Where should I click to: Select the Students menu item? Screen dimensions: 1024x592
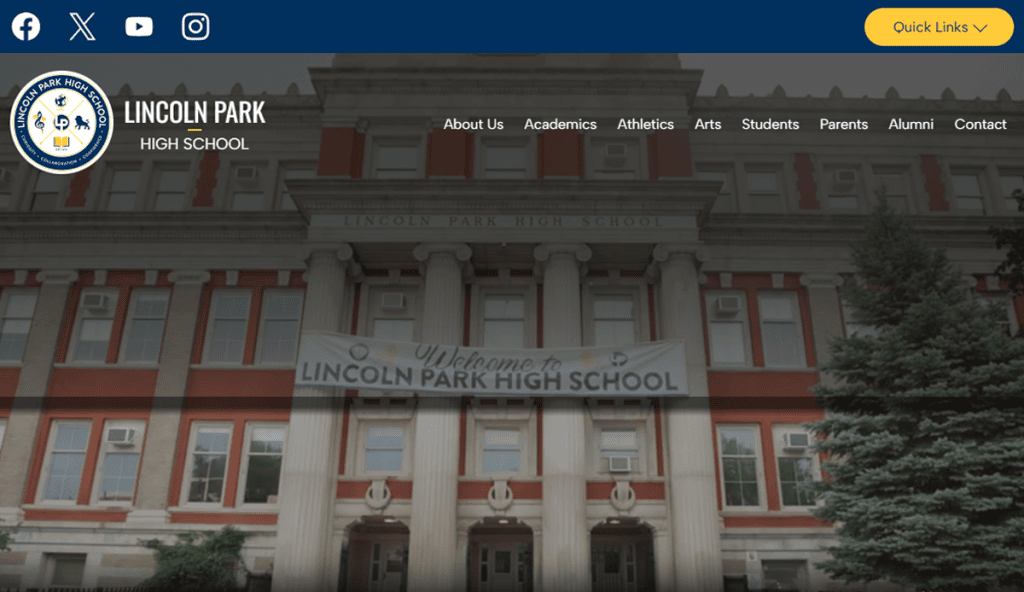tap(770, 124)
